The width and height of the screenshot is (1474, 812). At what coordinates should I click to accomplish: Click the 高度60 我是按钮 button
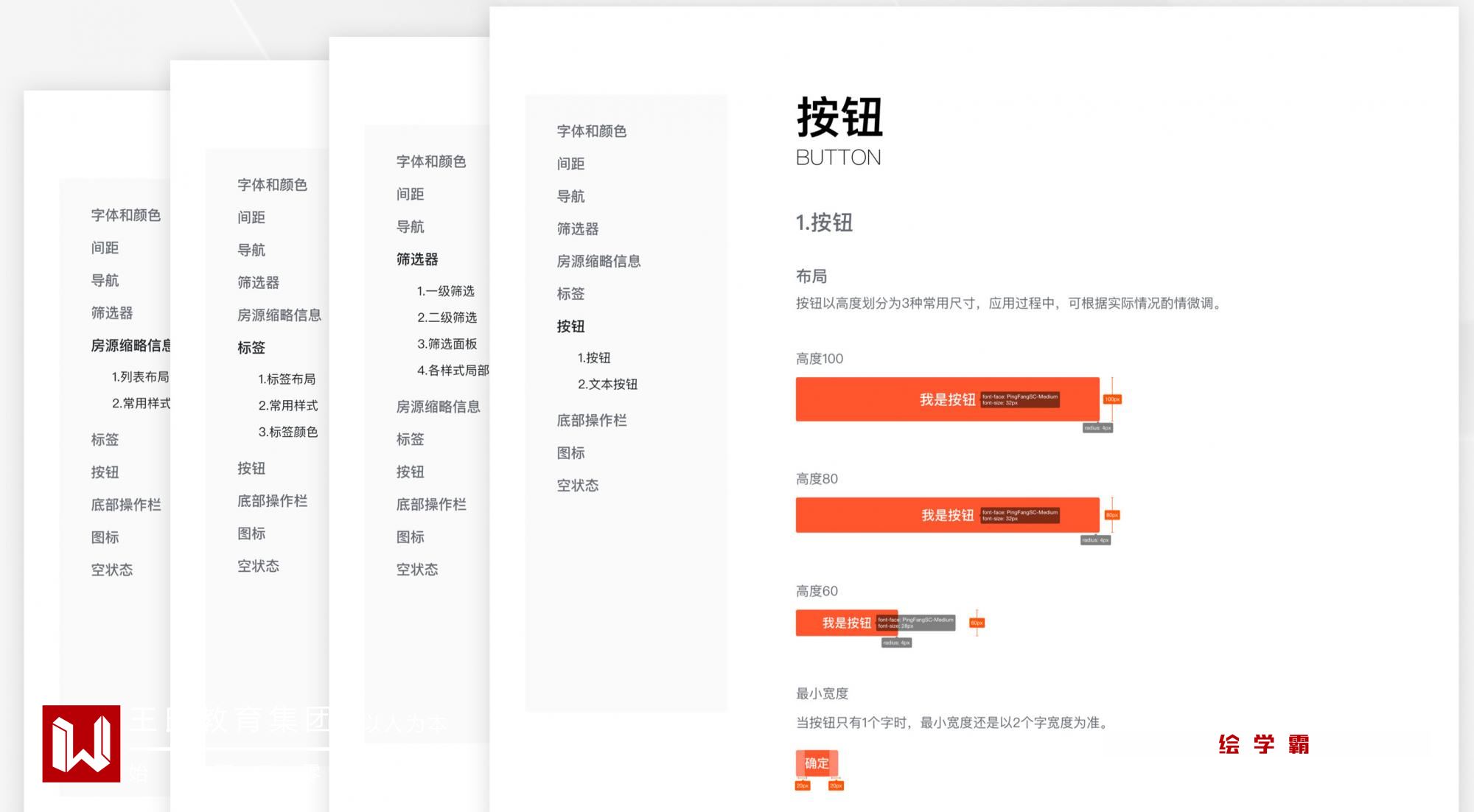tap(846, 623)
